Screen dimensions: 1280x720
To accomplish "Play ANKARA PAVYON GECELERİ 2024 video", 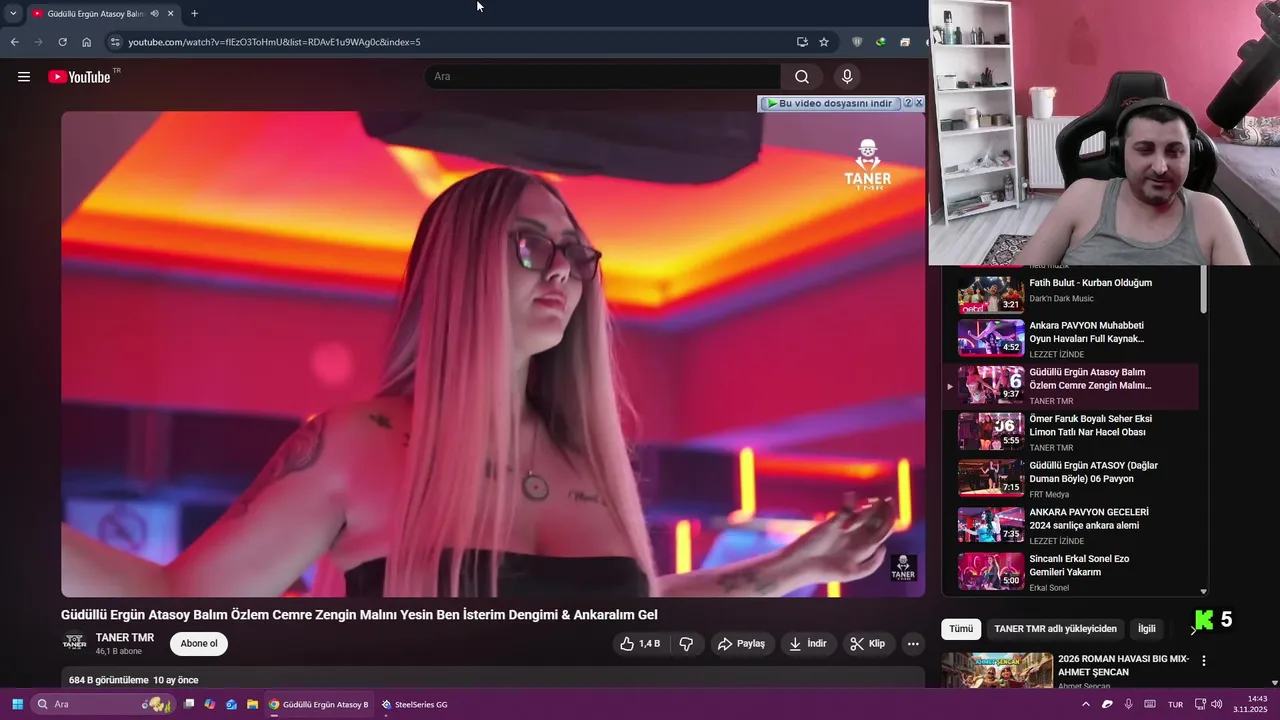I will (x=1072, y=525).
